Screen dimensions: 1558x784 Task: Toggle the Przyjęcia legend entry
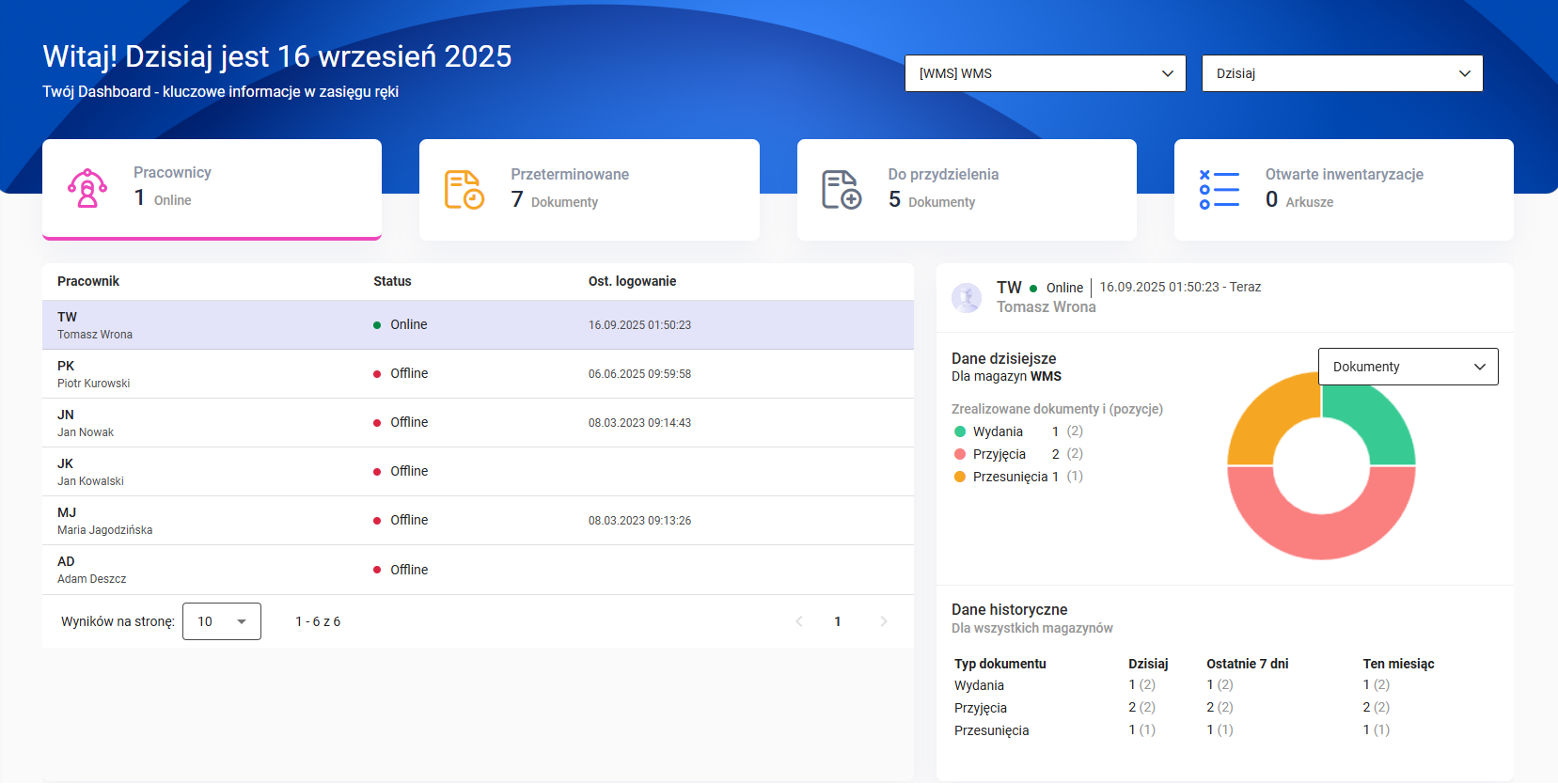[x=999, y=454]
